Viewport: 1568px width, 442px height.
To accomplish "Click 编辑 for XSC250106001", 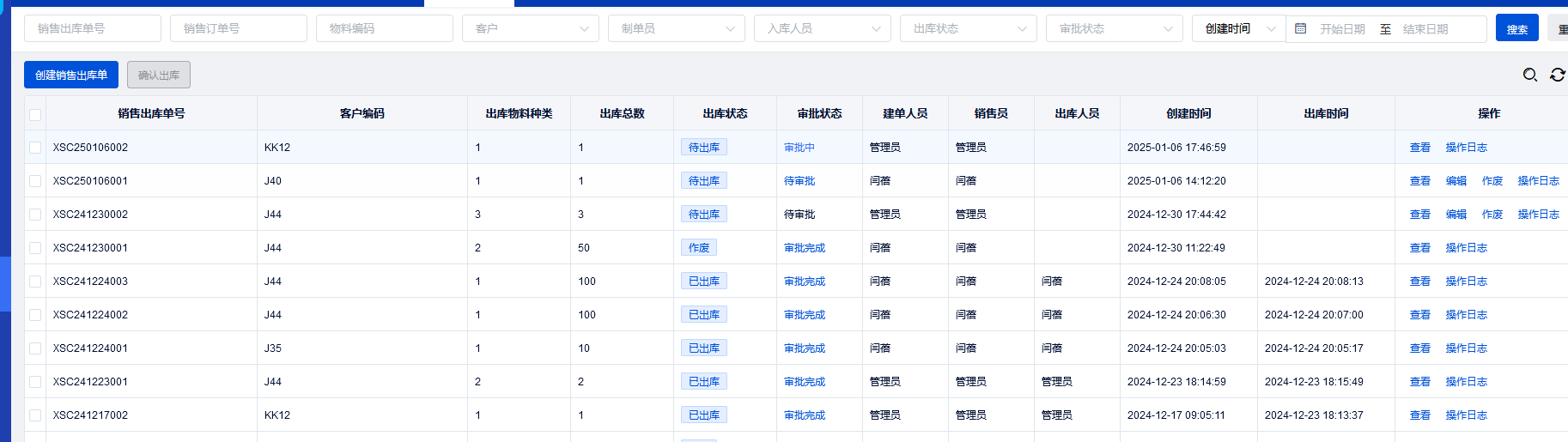I will click(1456, 181).
